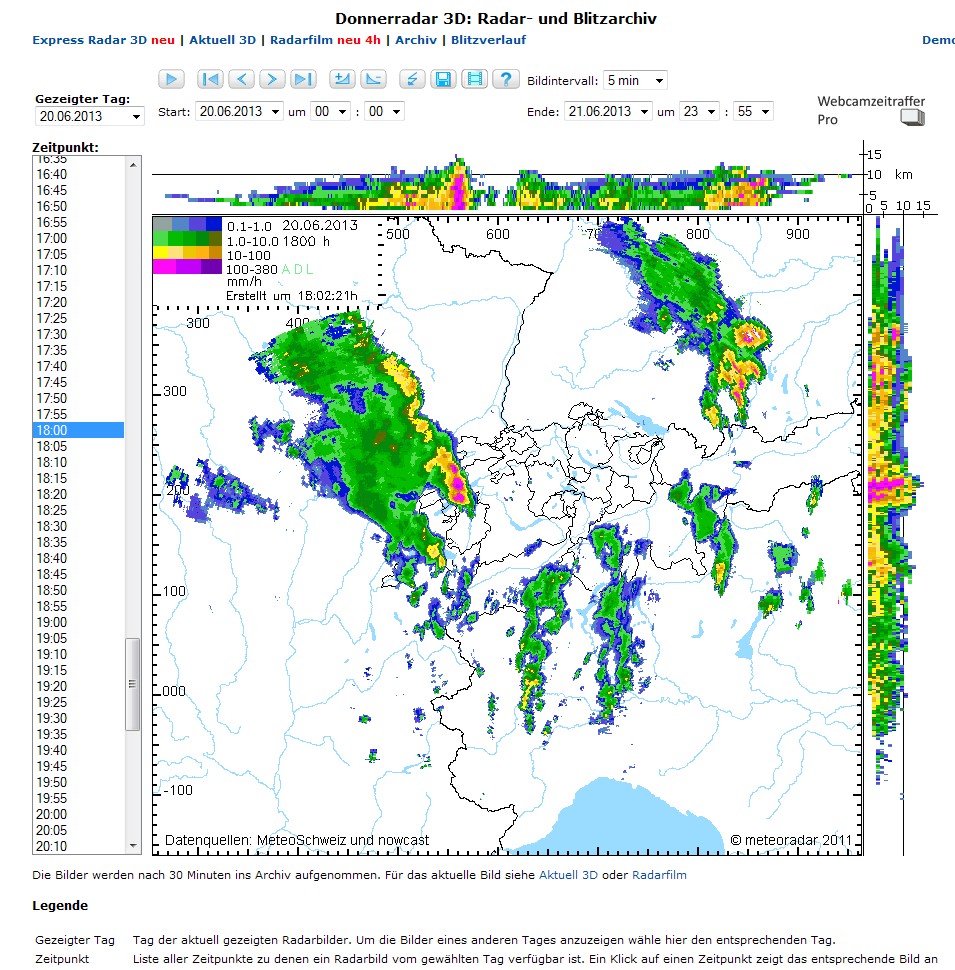Click the faster animation speed icon

point(342,79)
